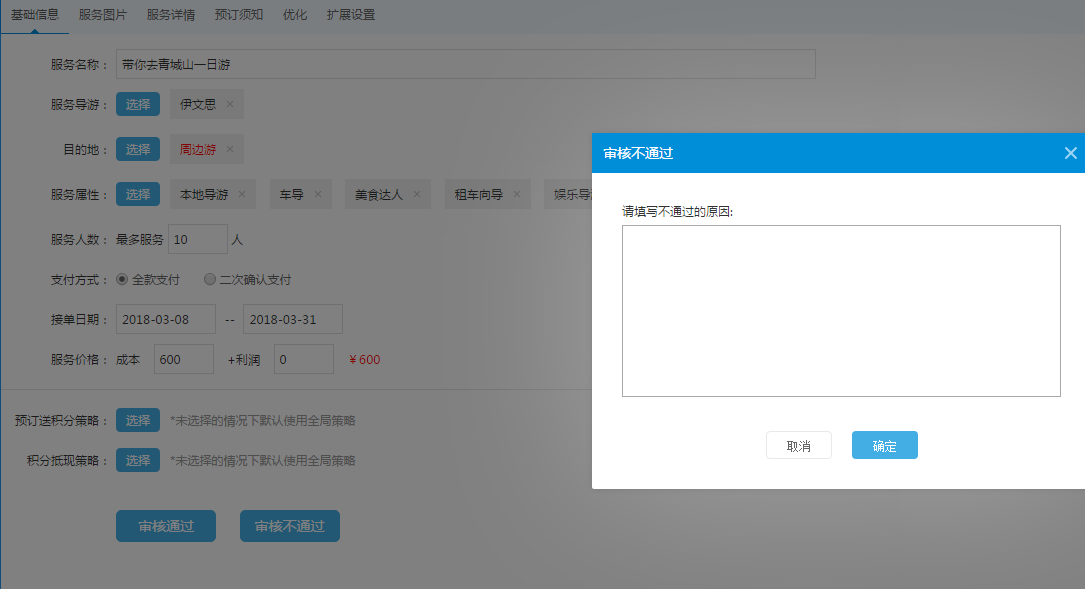Switch to the 服务图片 tab

[x=103, y=15]
